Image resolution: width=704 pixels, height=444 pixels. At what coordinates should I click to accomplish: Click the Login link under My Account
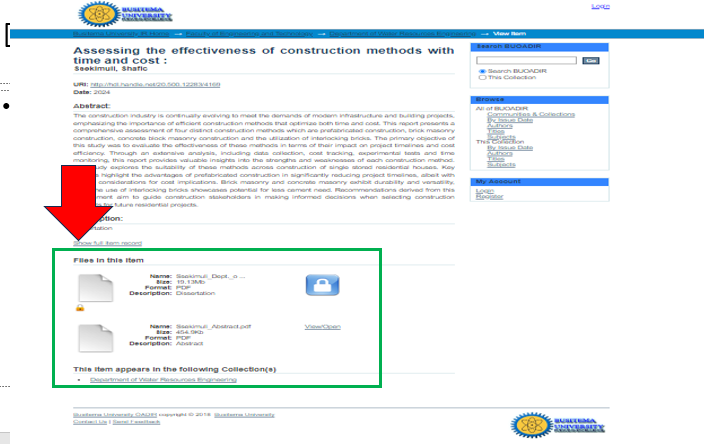484,190
